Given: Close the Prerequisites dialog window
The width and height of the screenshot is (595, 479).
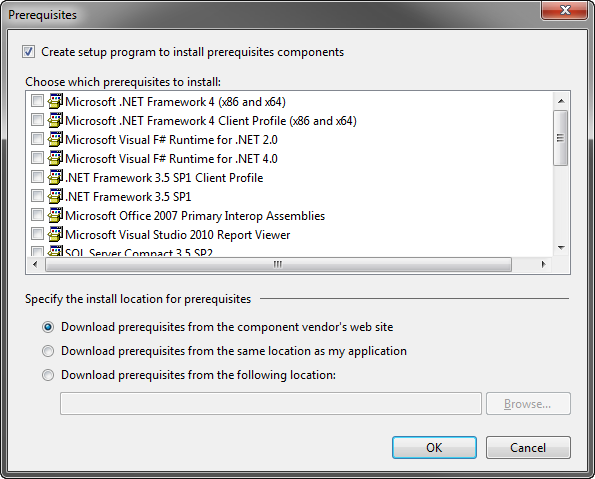Looking at the screenshot, I should click(x=565, y=10).
